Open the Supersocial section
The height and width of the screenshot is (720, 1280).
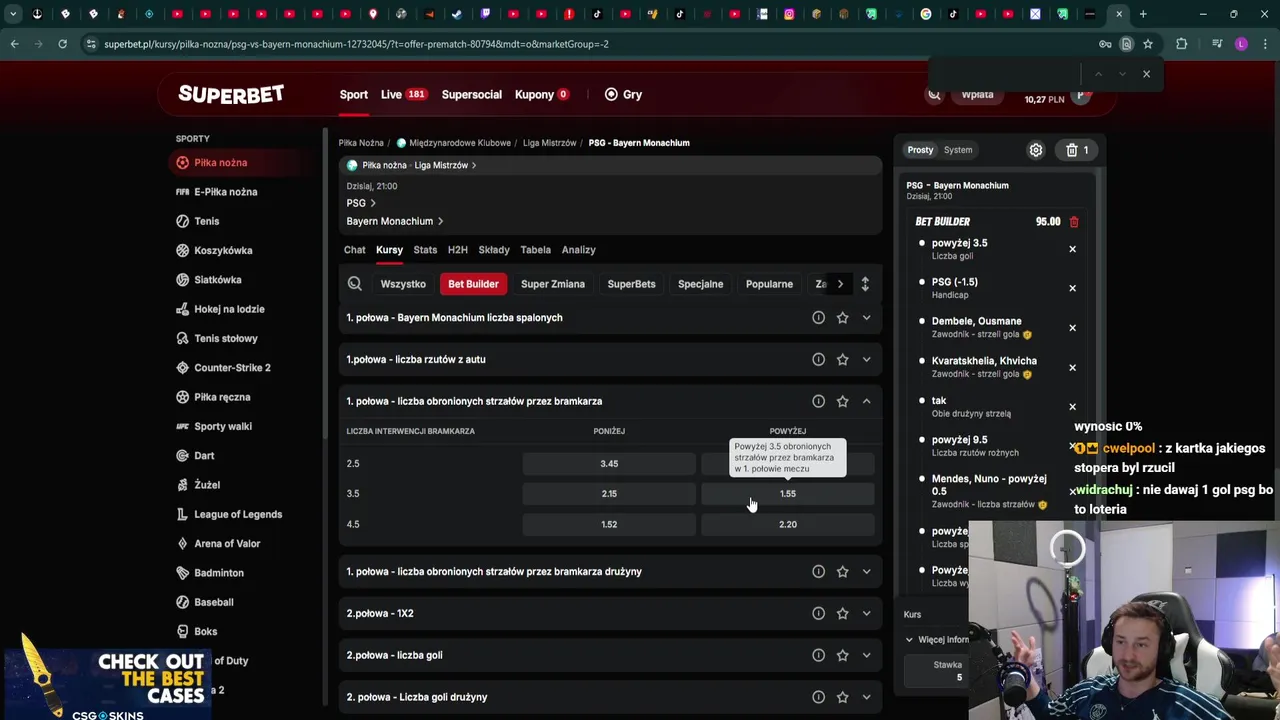(472, 94)
